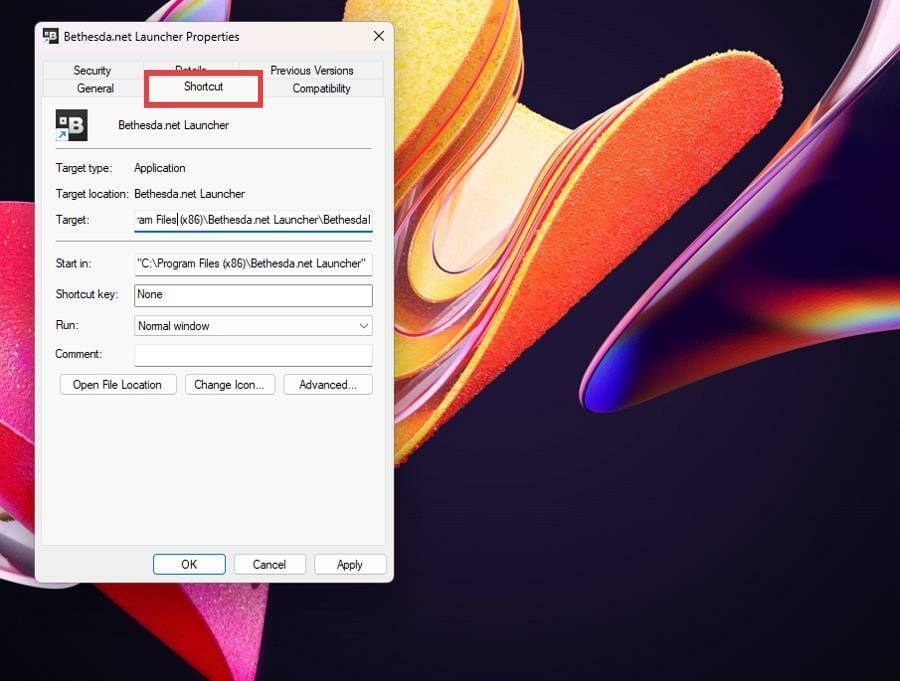Confirm changes with the OK button
The width and height of the screenshot is (900, 681).
tap(189, 564)
